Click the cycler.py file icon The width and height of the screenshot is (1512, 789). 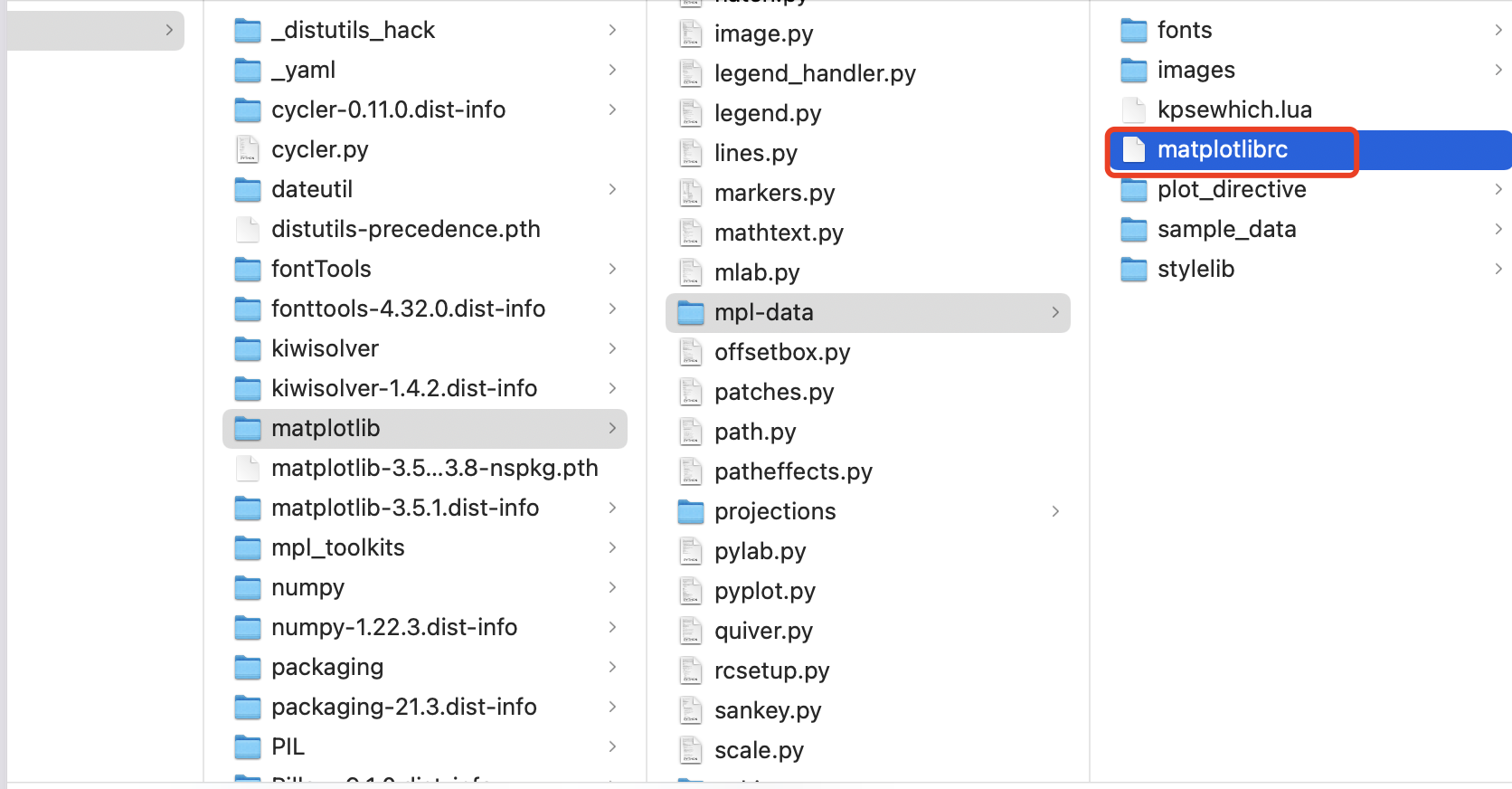(248, 149)
